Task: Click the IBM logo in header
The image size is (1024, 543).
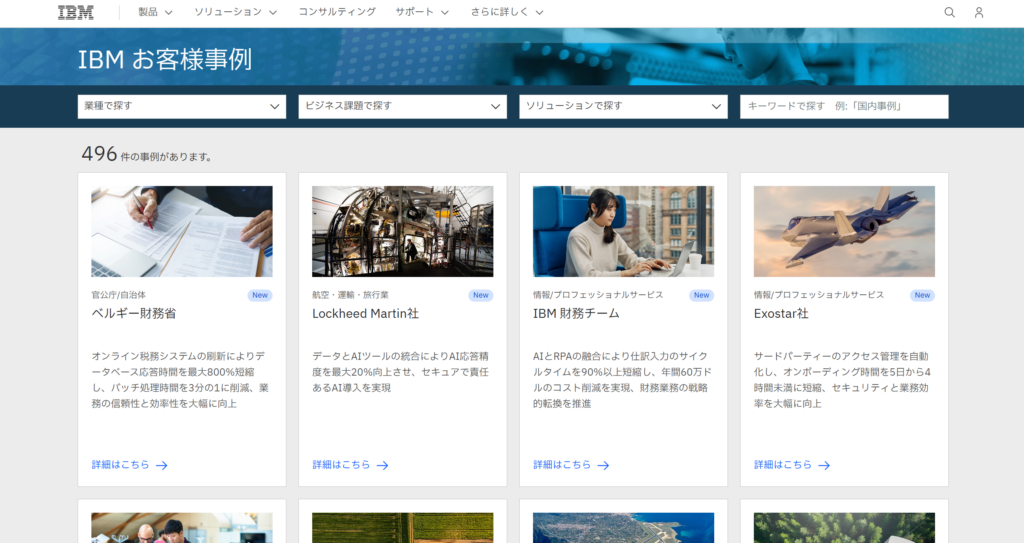Action: coord(76,12)
